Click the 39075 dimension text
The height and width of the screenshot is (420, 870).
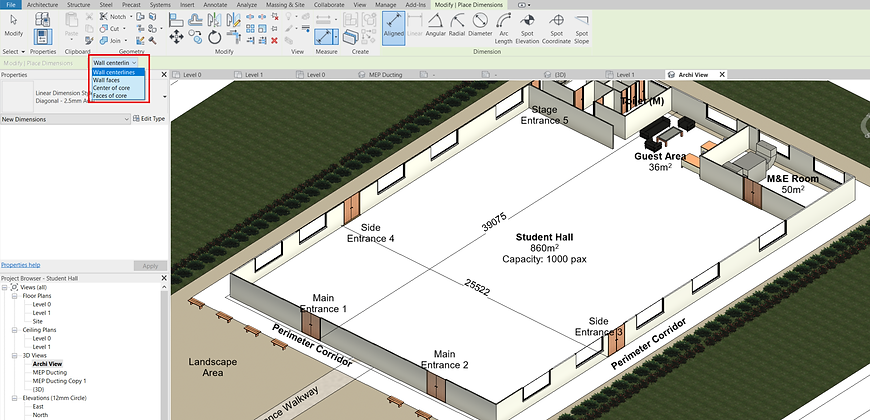coord(494,222)
